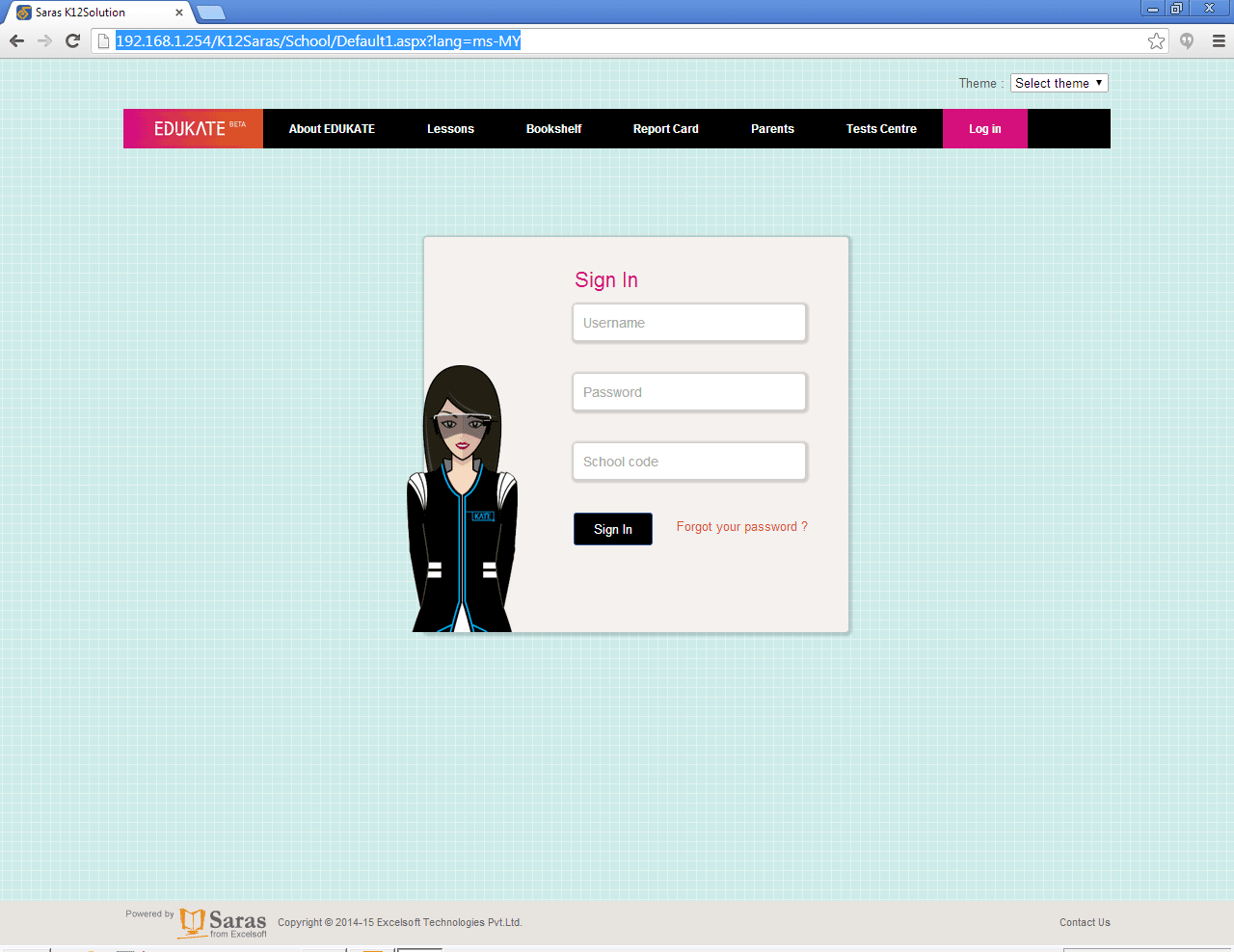
Task: Click the Powered by footer text
Action: coord(149,913)
